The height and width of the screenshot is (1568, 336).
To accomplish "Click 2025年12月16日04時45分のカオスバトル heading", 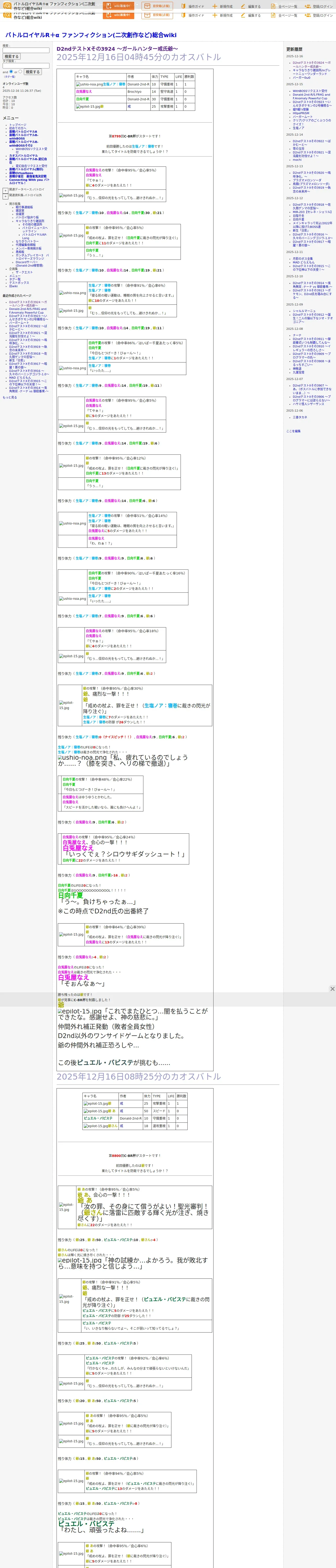I will click(139, 57).
